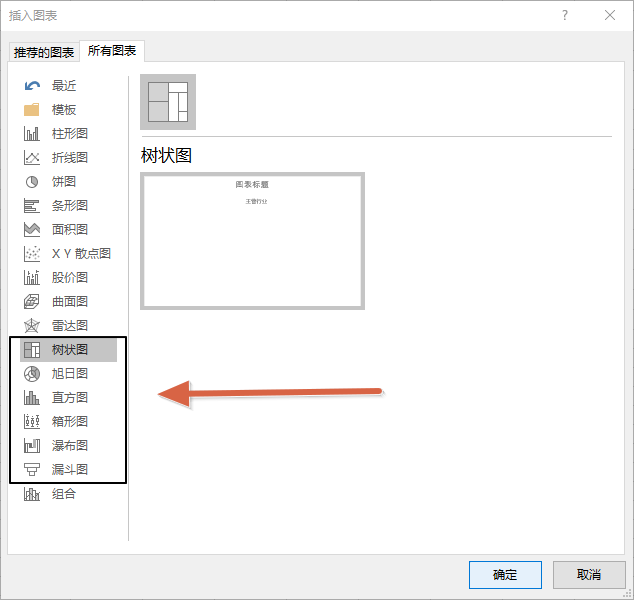Choose the 漏斗图 funnel chart icon

32,470
